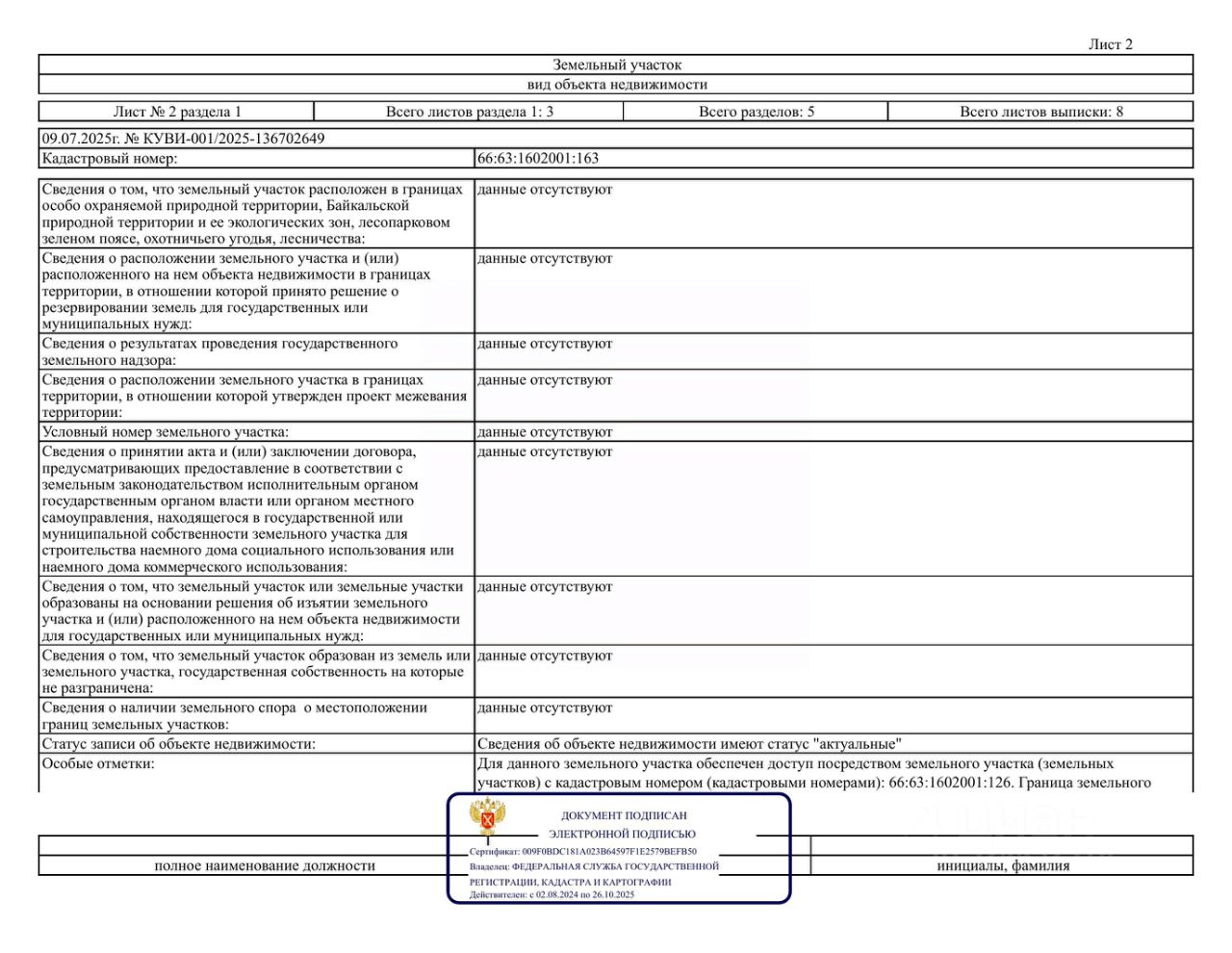This screenshot has width=1232, height=953.
Task: Select the 'Кадастровый номер:' label cell
Action: [x=257, y=159]
